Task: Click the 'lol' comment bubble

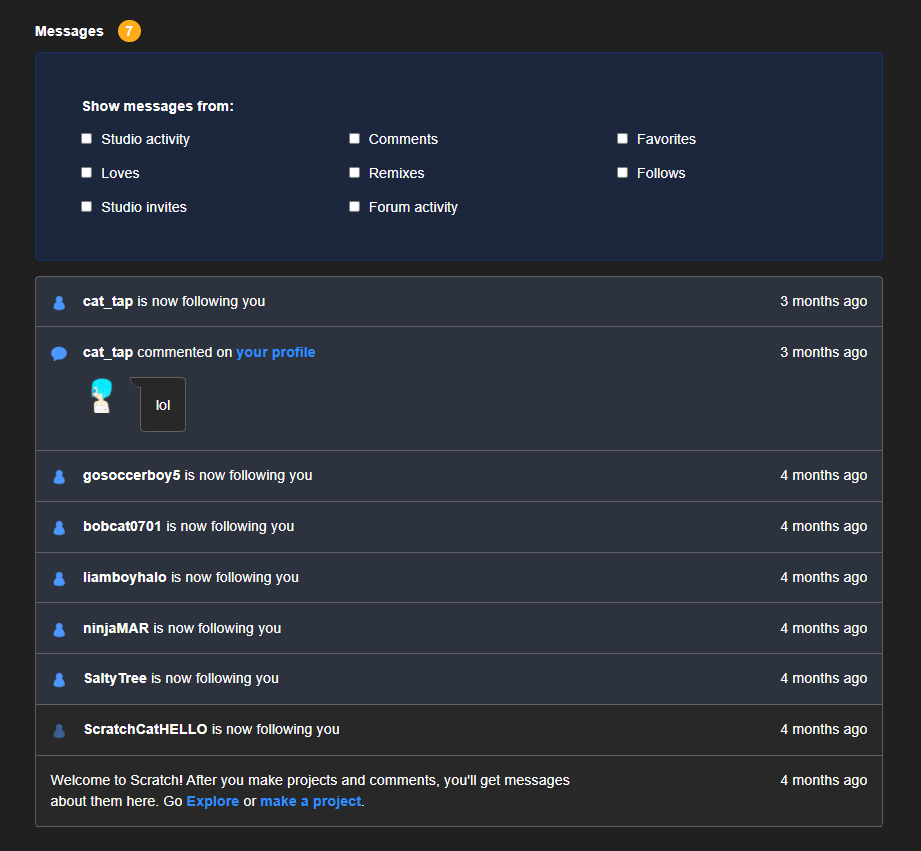Action: pos(162,405)
